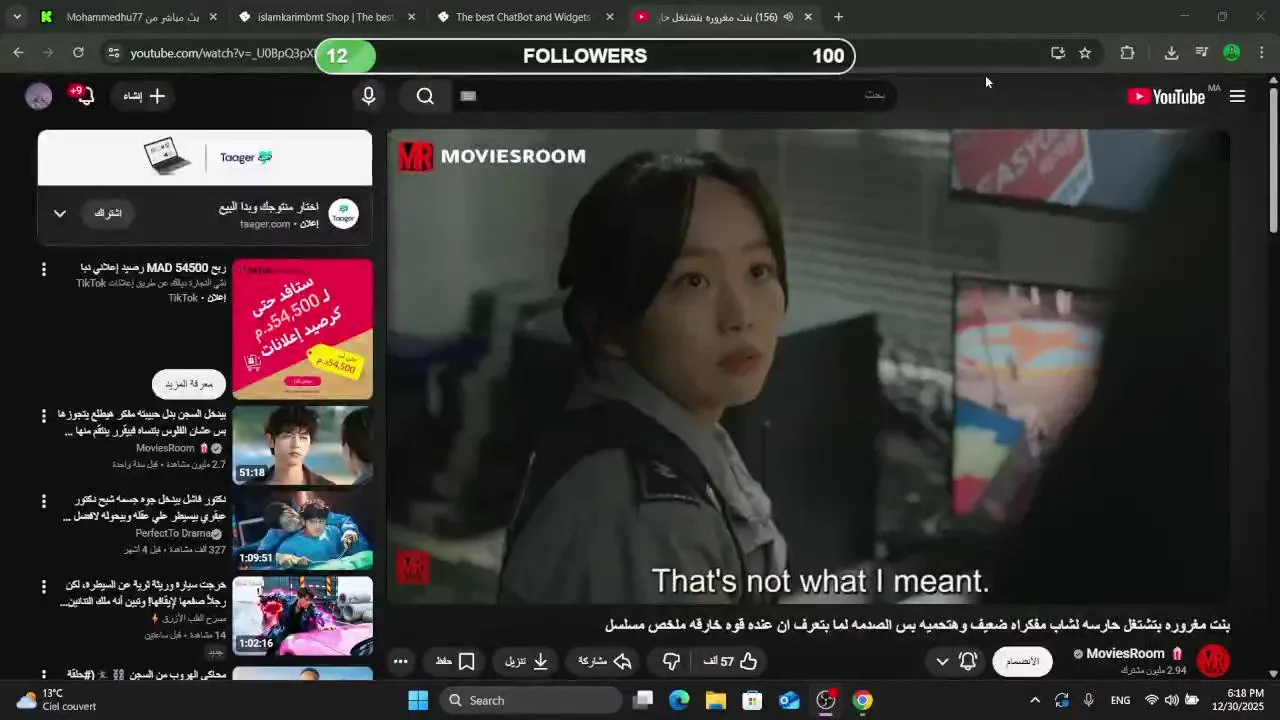Close The best ChatBot and Widgets tab

(x=610, y=17)
